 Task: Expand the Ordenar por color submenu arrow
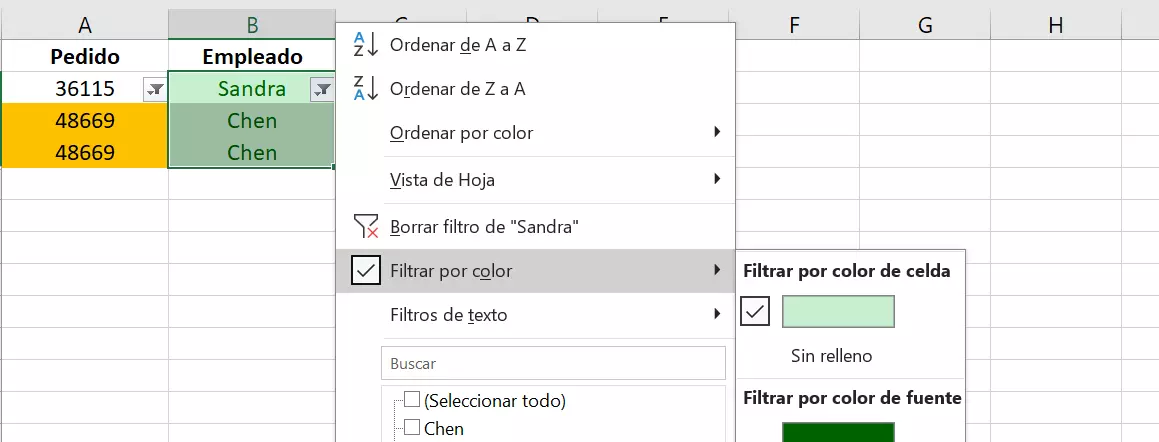pos(717,133)
